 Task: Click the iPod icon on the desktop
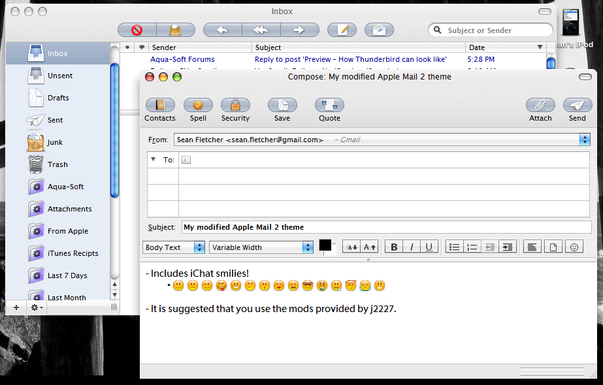[x=570, y=22]
